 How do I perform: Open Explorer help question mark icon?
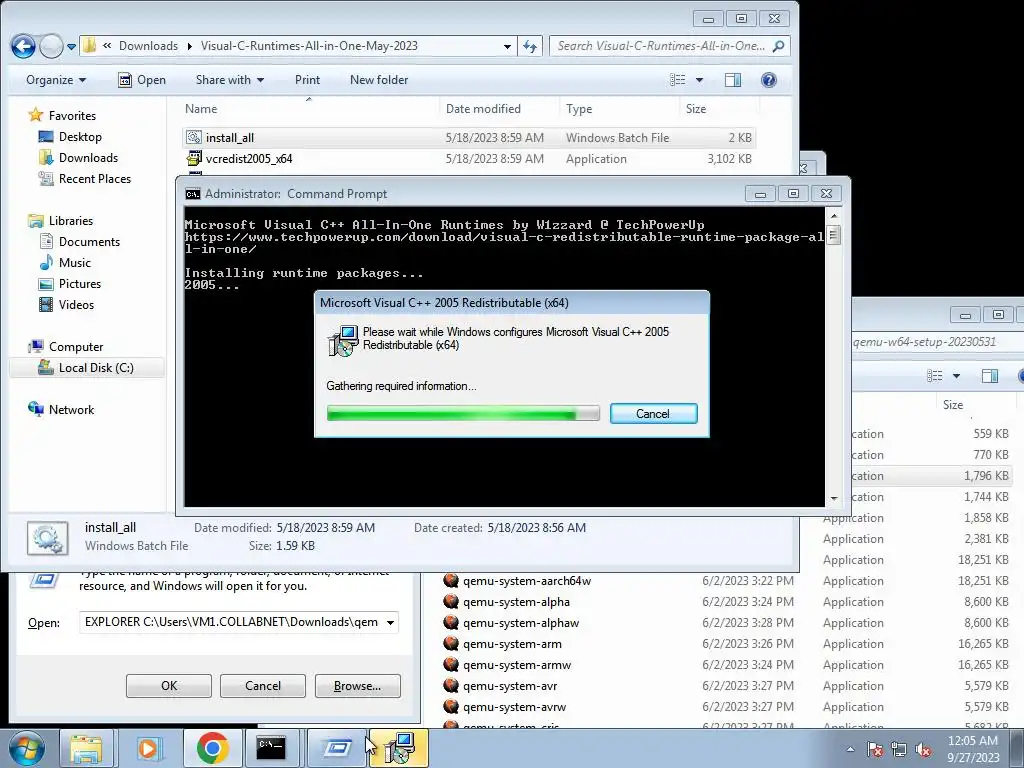click(769, 80)
